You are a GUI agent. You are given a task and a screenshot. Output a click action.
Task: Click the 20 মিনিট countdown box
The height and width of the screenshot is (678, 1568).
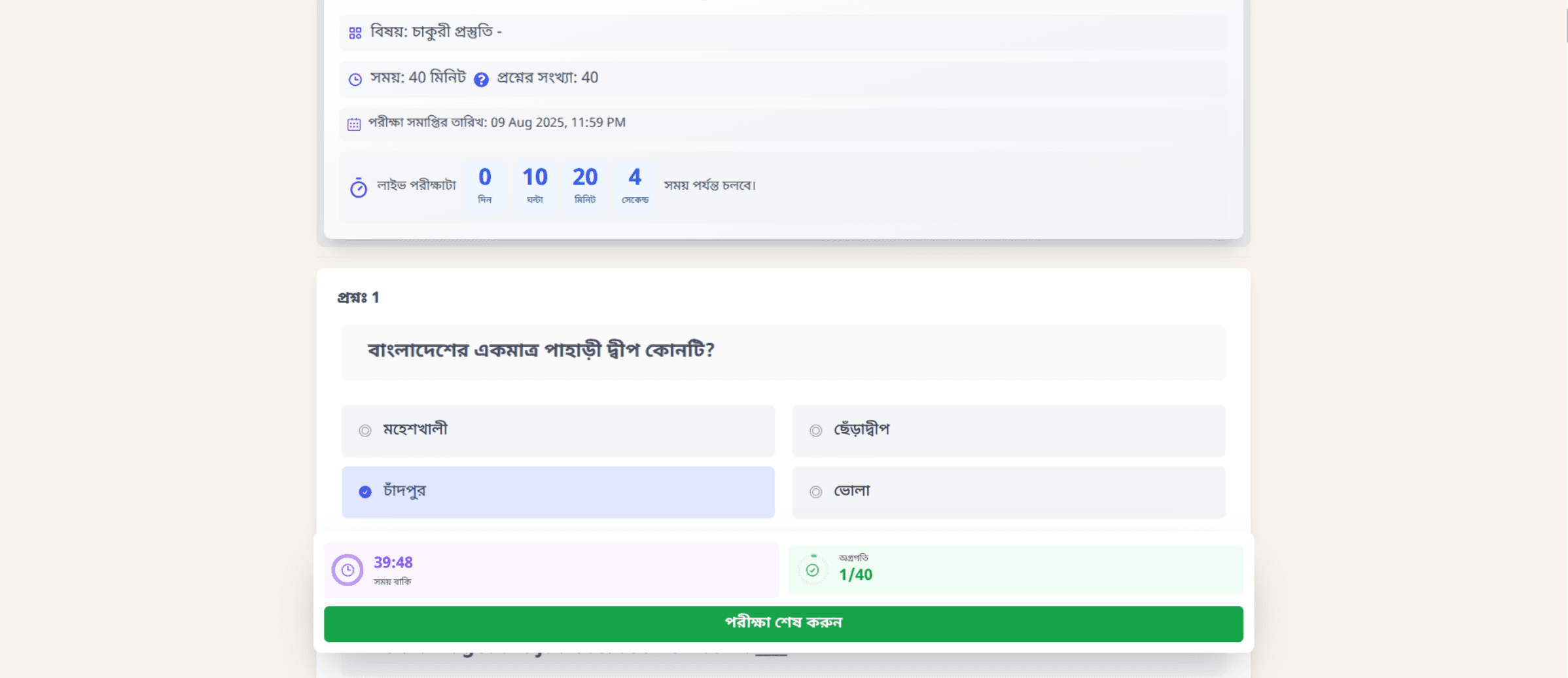click(584, 185)
